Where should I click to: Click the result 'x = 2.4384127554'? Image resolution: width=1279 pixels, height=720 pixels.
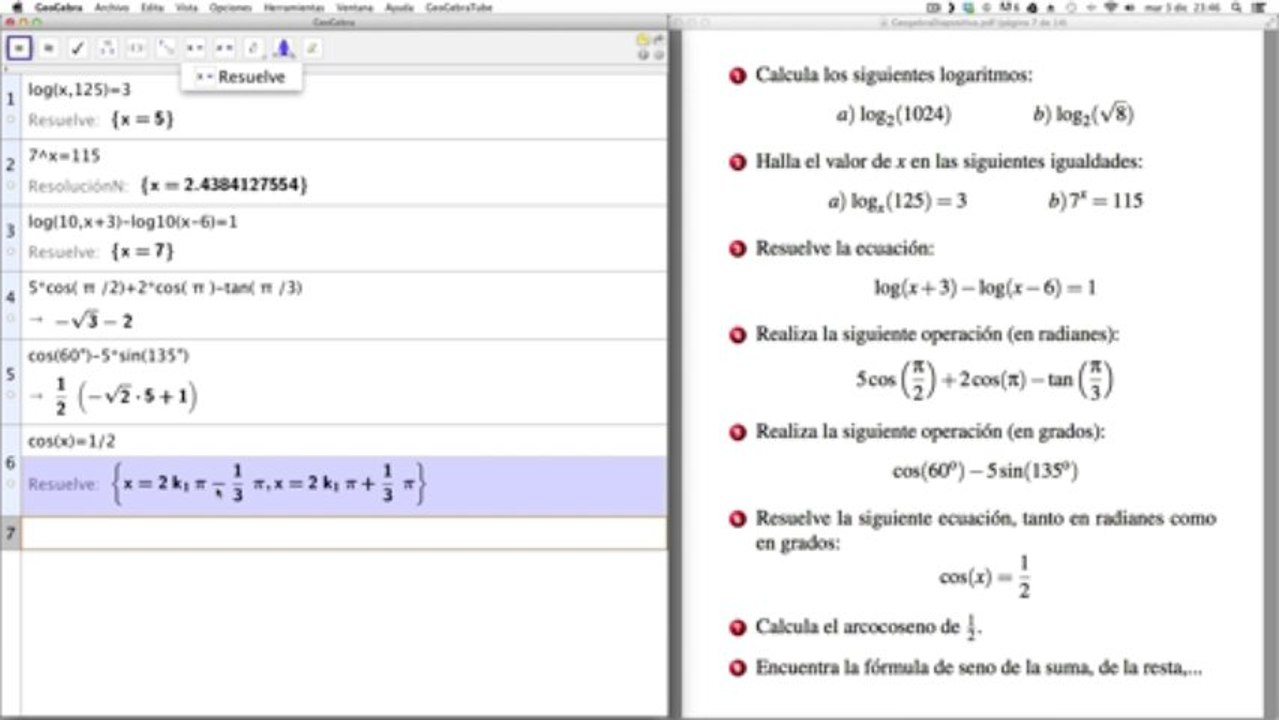tap(224, 185)
